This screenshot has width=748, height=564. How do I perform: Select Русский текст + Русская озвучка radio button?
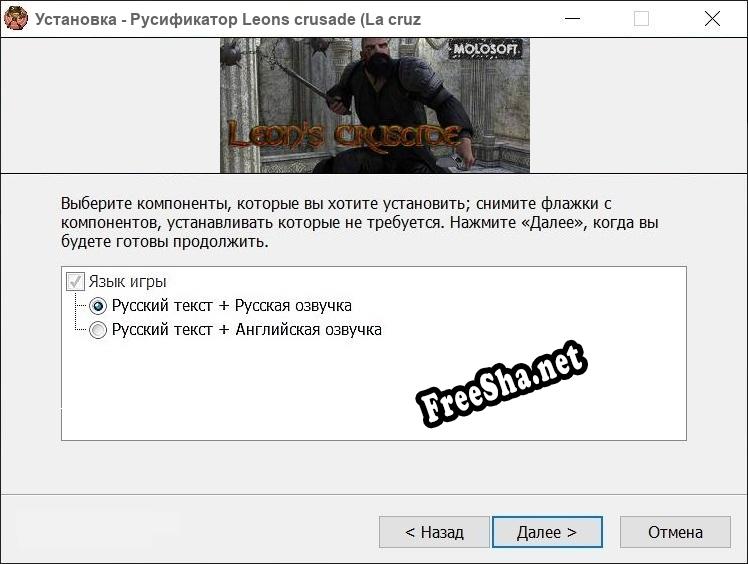(98, 306)
